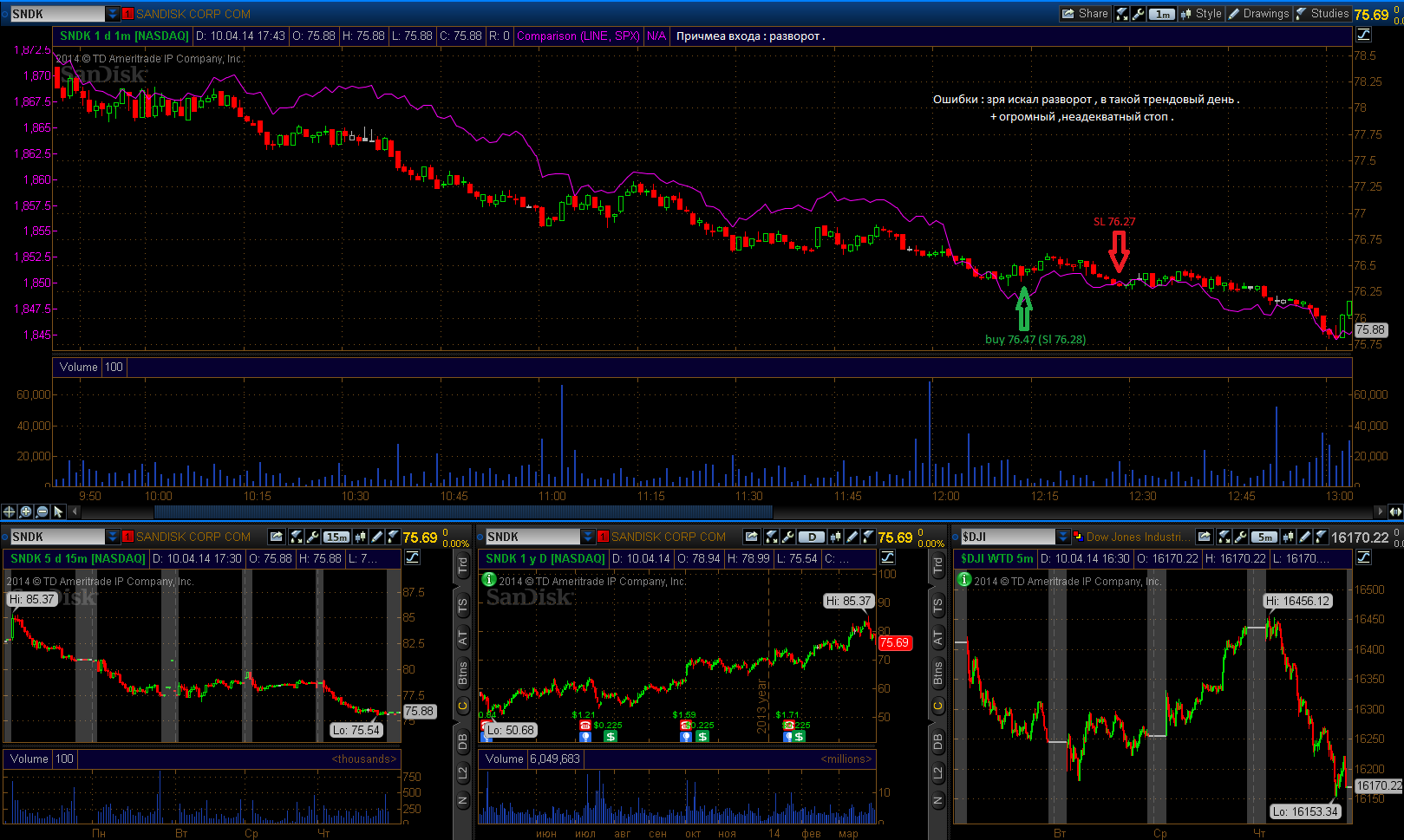Open the Trd side tab beside the 15m chart
Image resolution: width=1404 pixels, height=840 pixels.
coord(462,566)
